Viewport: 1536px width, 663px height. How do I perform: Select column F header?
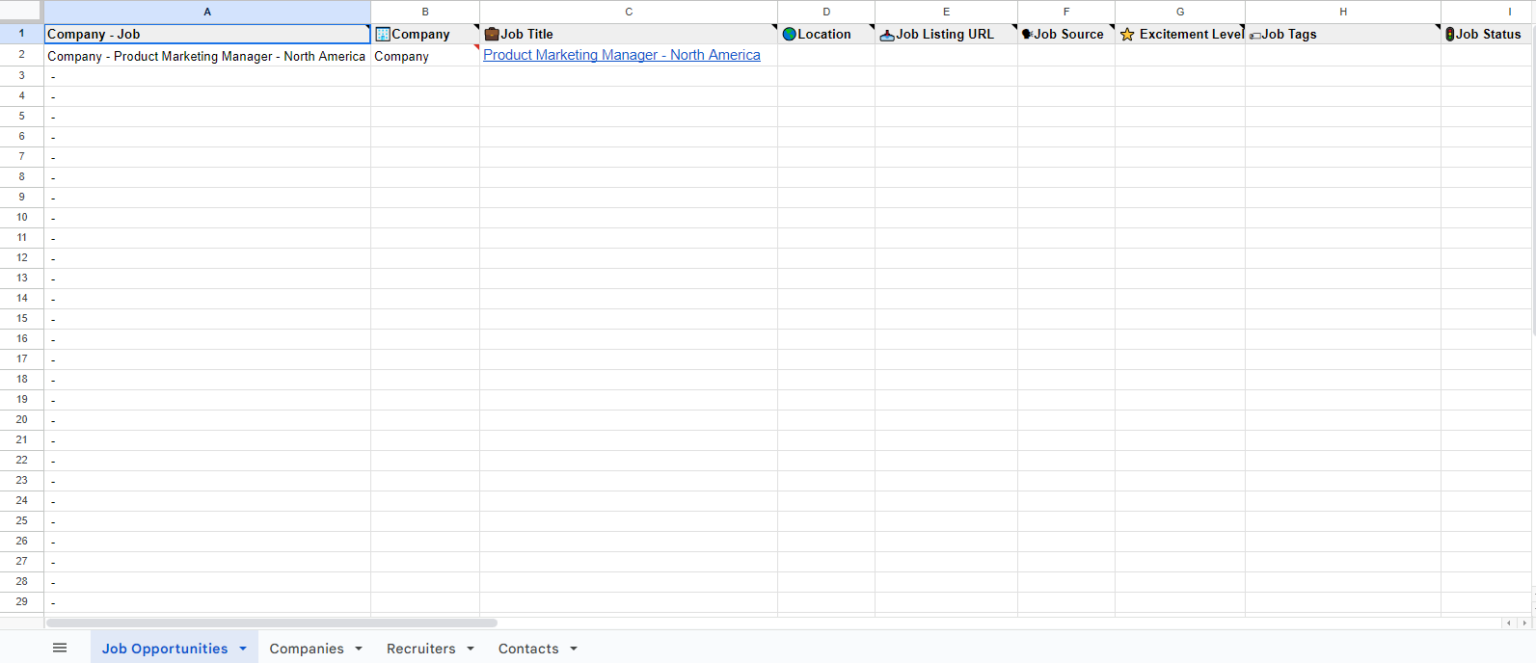(1066, 12)
